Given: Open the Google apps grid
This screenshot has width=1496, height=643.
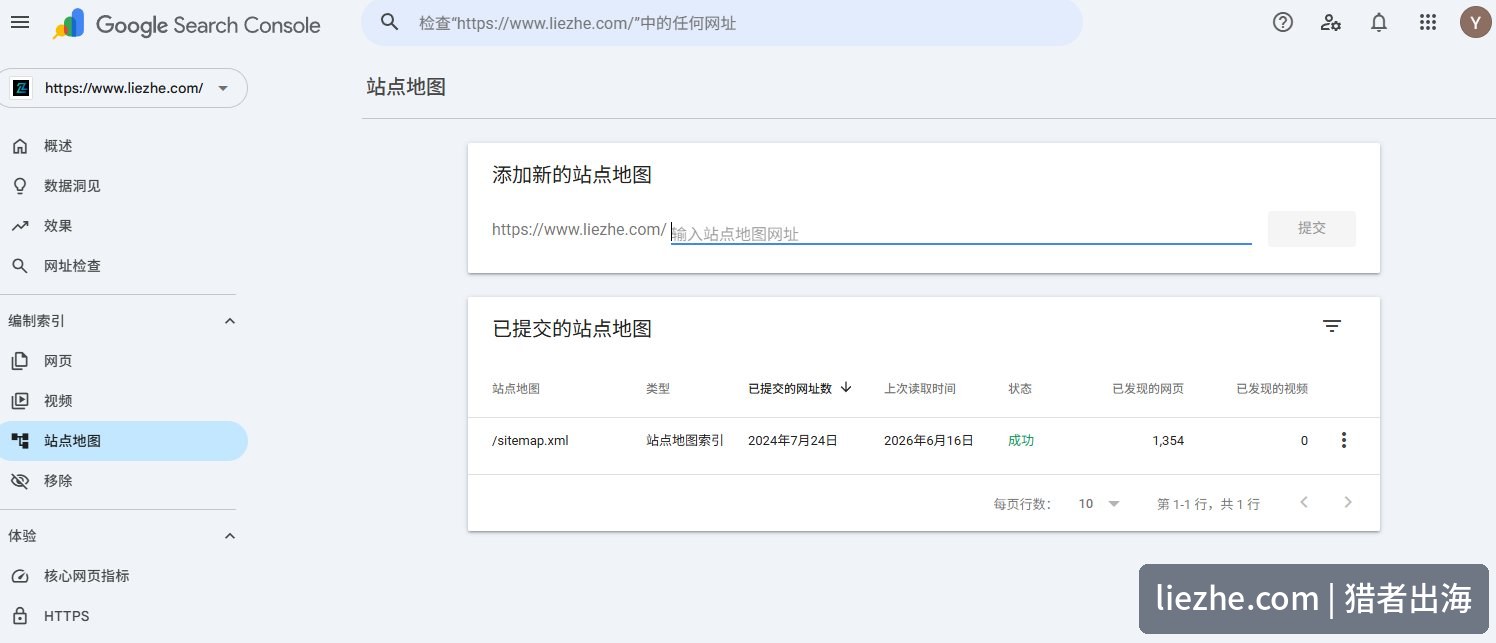Looking at the screenshot, I should coord(1428,22).
